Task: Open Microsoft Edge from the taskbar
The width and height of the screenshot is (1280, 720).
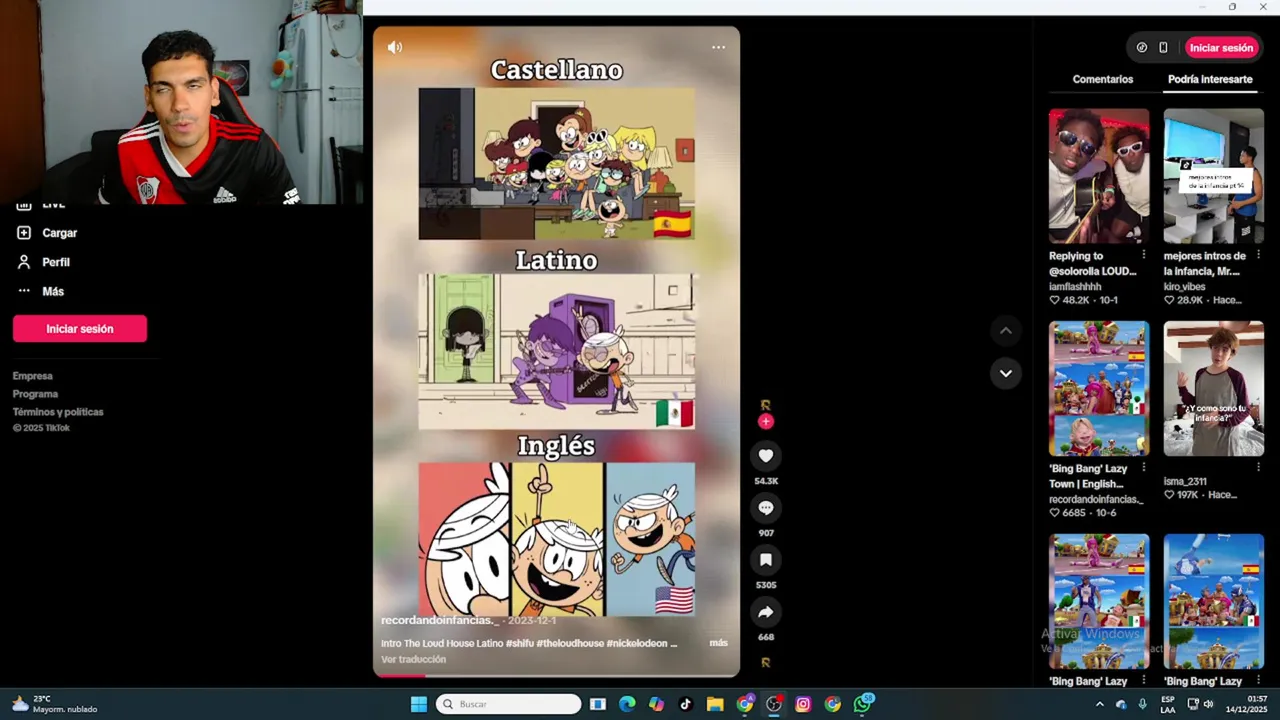Action: click(x=627, y=704)
